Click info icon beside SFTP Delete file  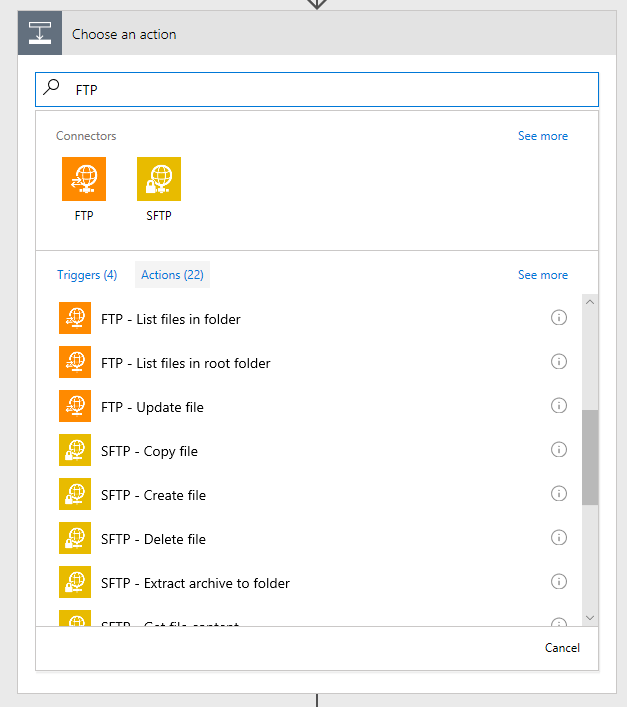coord(558,537)
